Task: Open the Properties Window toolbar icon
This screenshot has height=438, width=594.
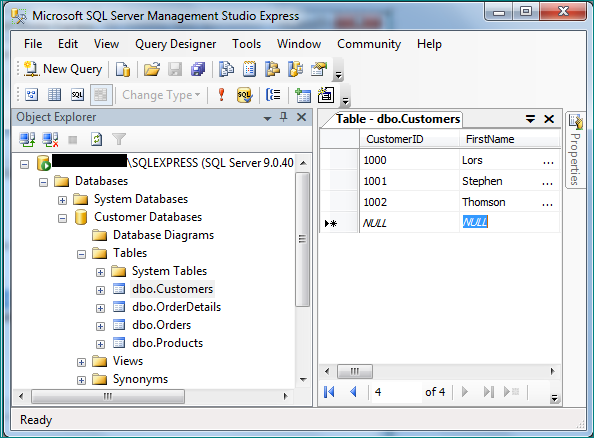Action: pyautogui.click(x=319, y=69)
